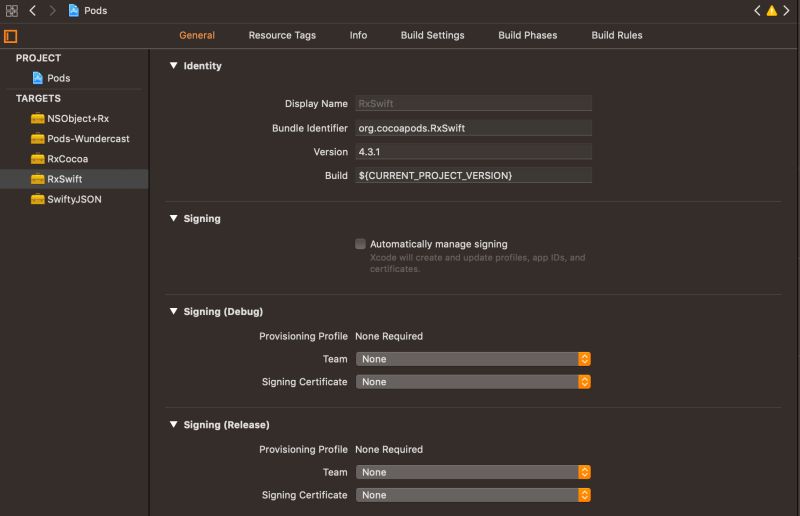Select the SwiftyJSON target
The width and height of the screenshot is (800, 516).
click(74, 199)
